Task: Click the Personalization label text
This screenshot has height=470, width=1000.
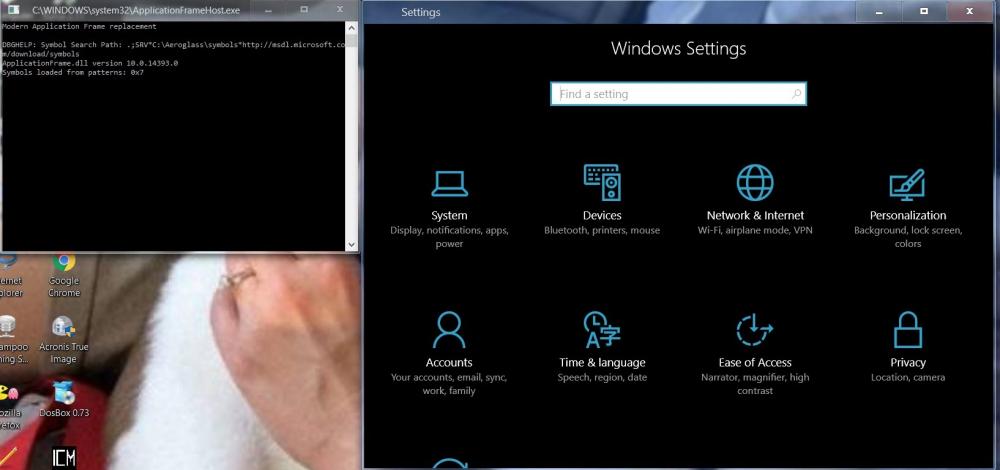Action: pos(908,216)
